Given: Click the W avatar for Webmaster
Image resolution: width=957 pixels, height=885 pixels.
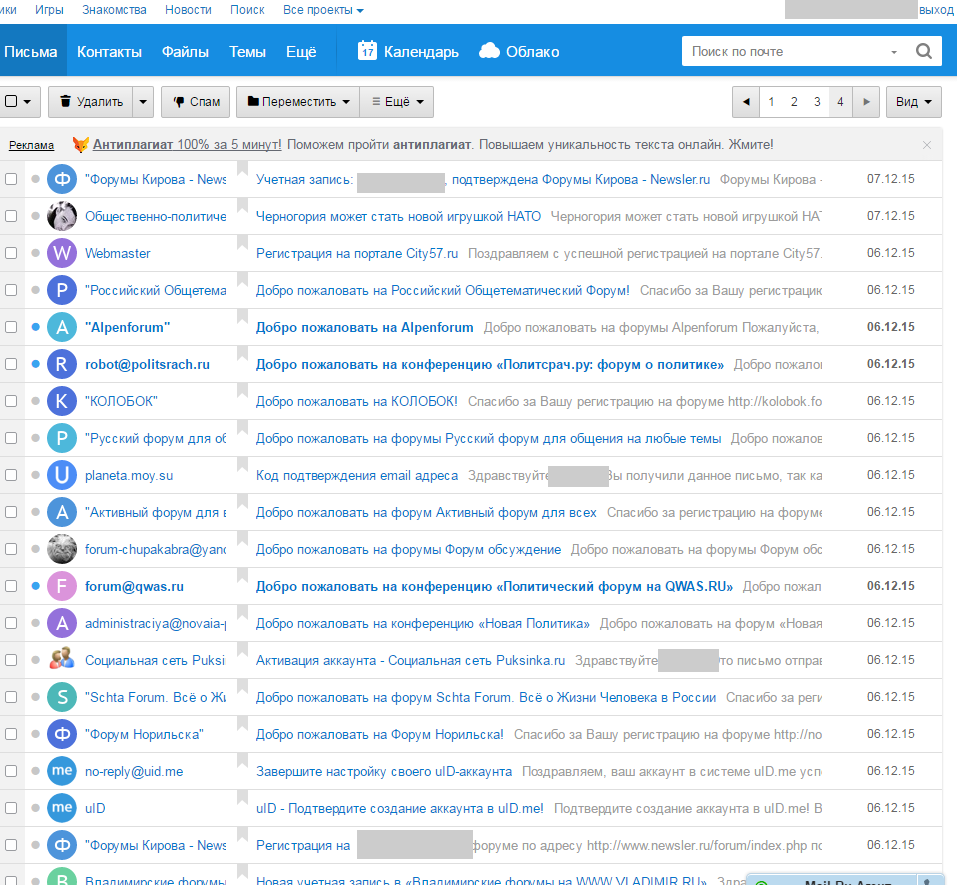Looking at the screenshot, I should (x=62, y=253).
